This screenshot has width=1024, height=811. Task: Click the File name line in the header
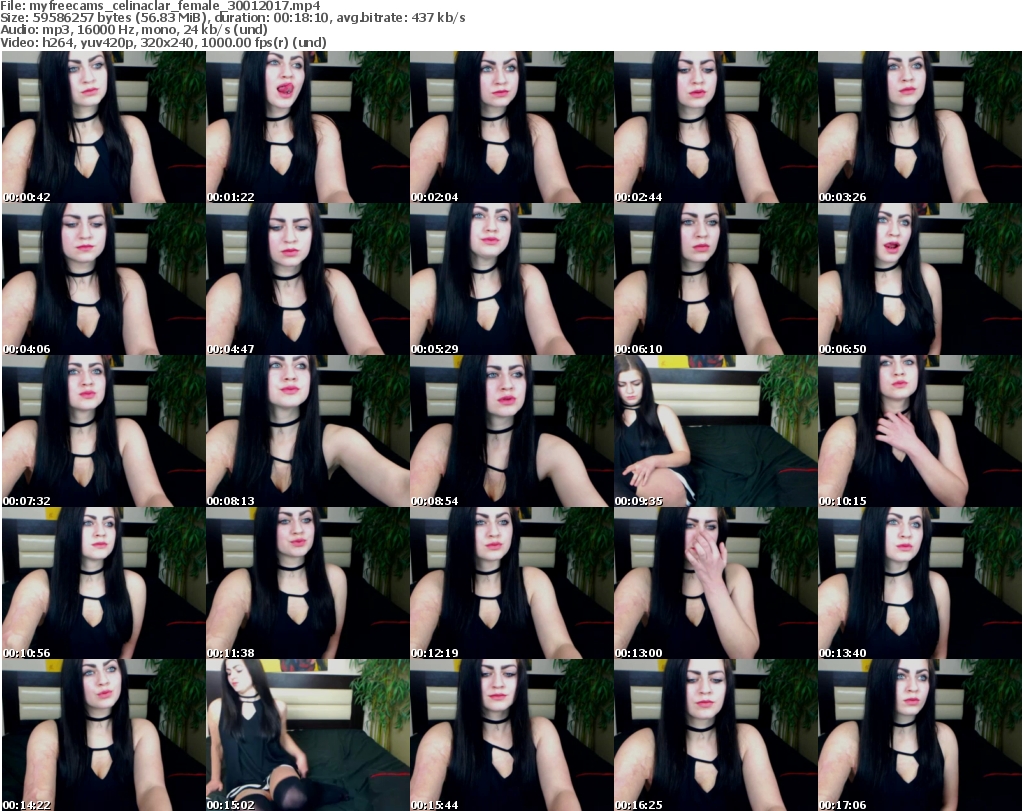click(161, 6)
